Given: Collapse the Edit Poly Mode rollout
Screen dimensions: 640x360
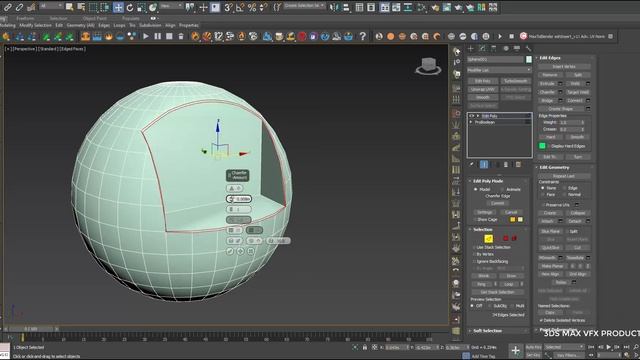Looking at the screenshot, I should coord(488,181).
